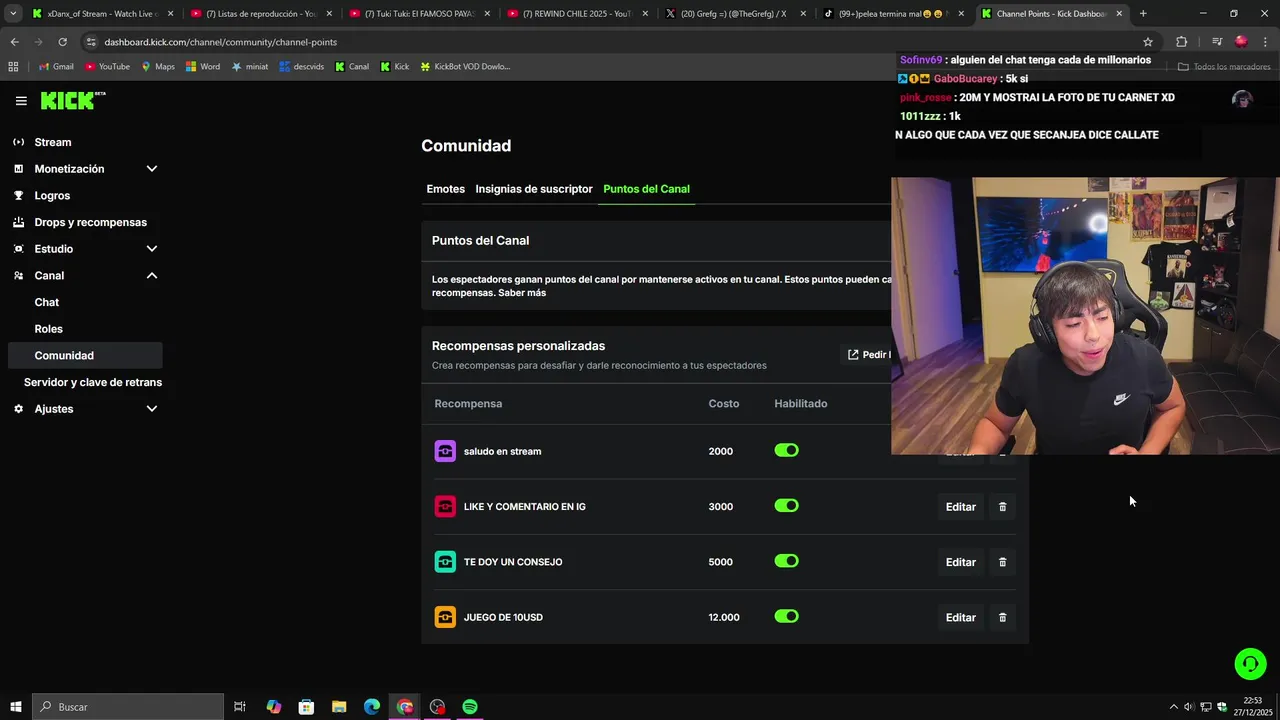Open Drops y recompensas
The image size is (1280, 720).
(x=90, y=222)
